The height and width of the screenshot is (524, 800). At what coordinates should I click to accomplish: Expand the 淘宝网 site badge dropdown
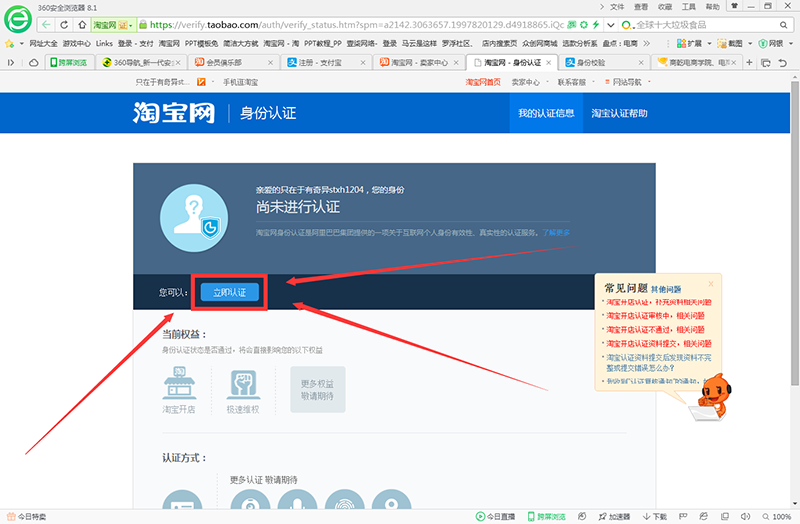coord(131,25)
